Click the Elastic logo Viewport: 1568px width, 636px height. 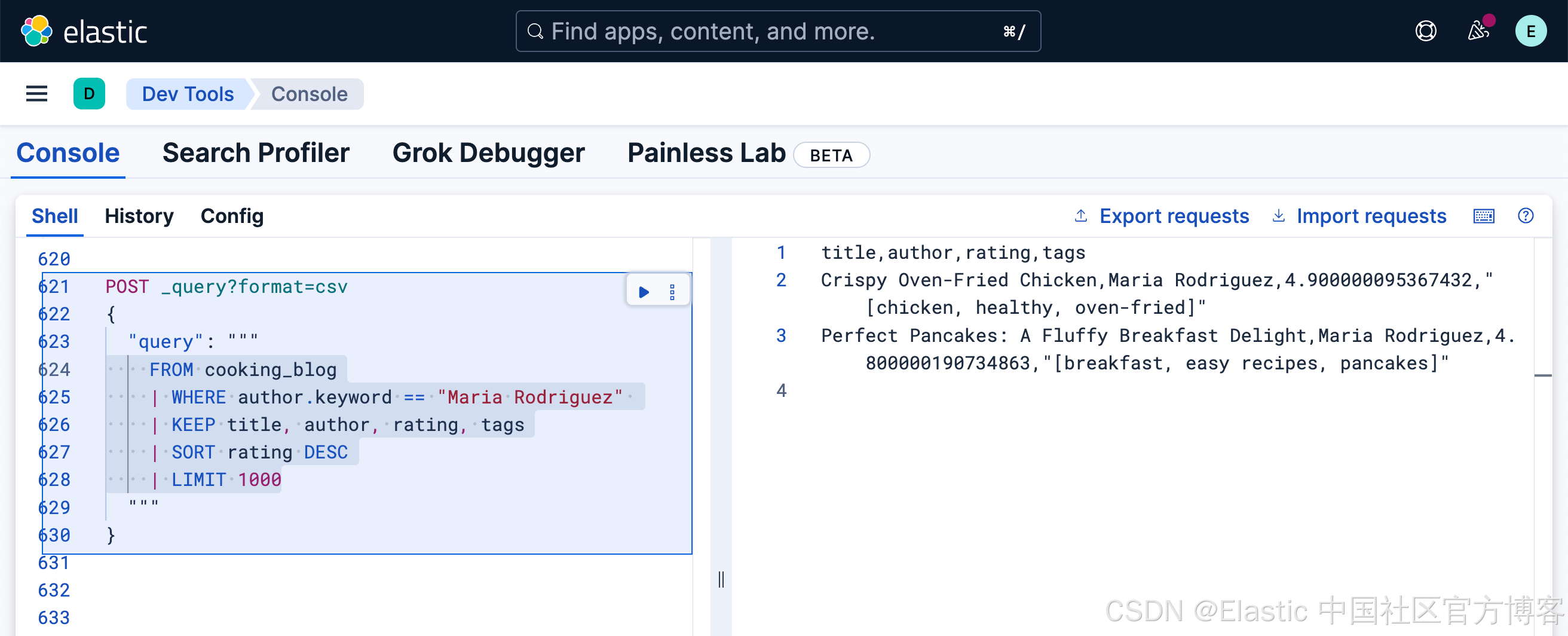click(x=84, y=31)
